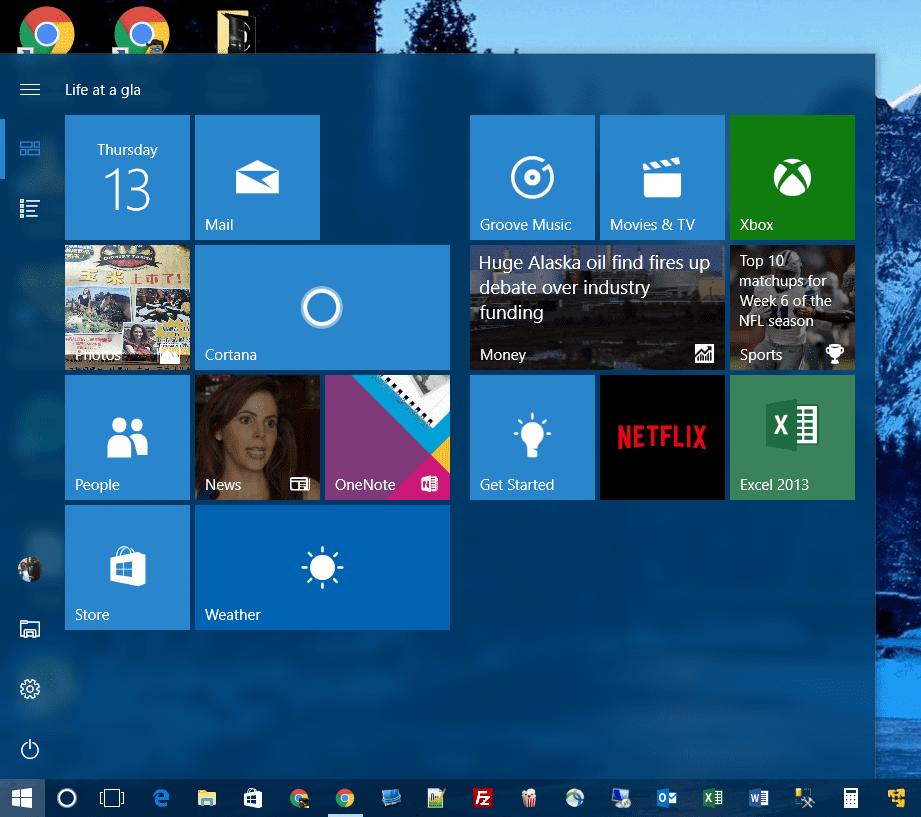
Task: Open the blue desktop app icon on taskbar
Action: tap(391, 798)
